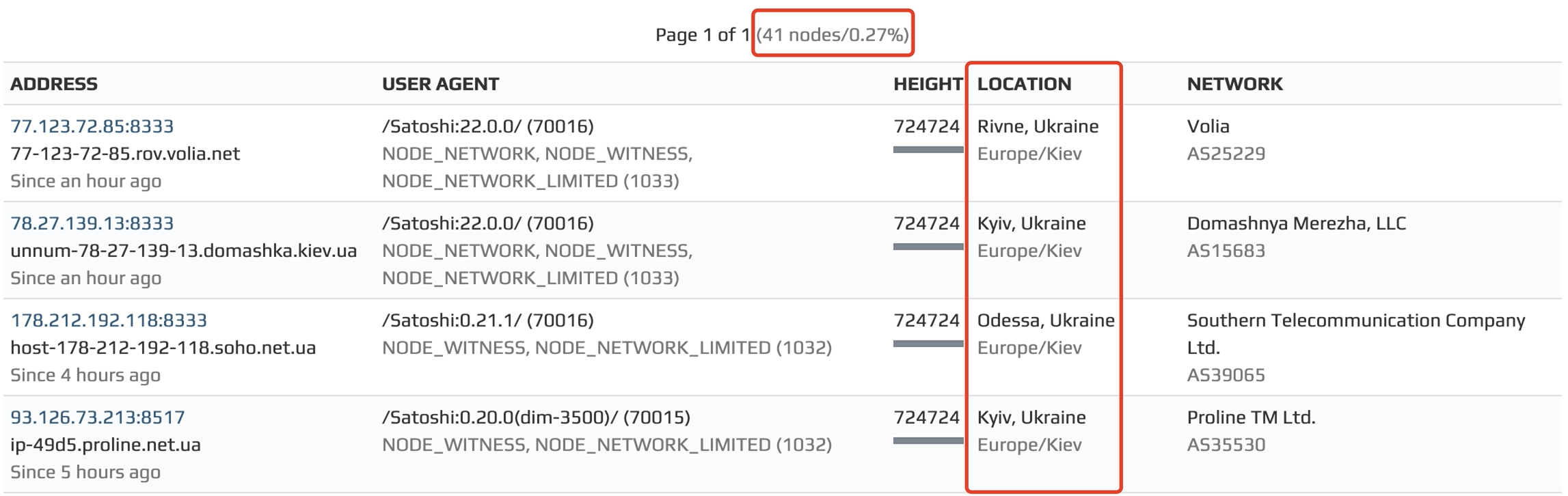
Task: Open node address 77.123.72.85:8333
Action: [92, 126]
